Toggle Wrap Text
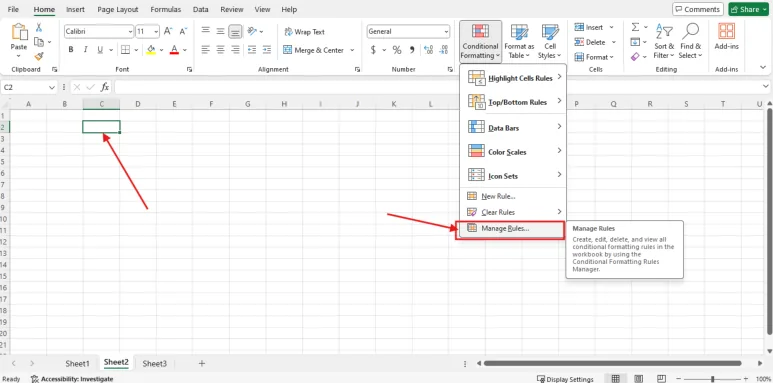This screenshot has width=773, height=383. [x=304, y=32]
